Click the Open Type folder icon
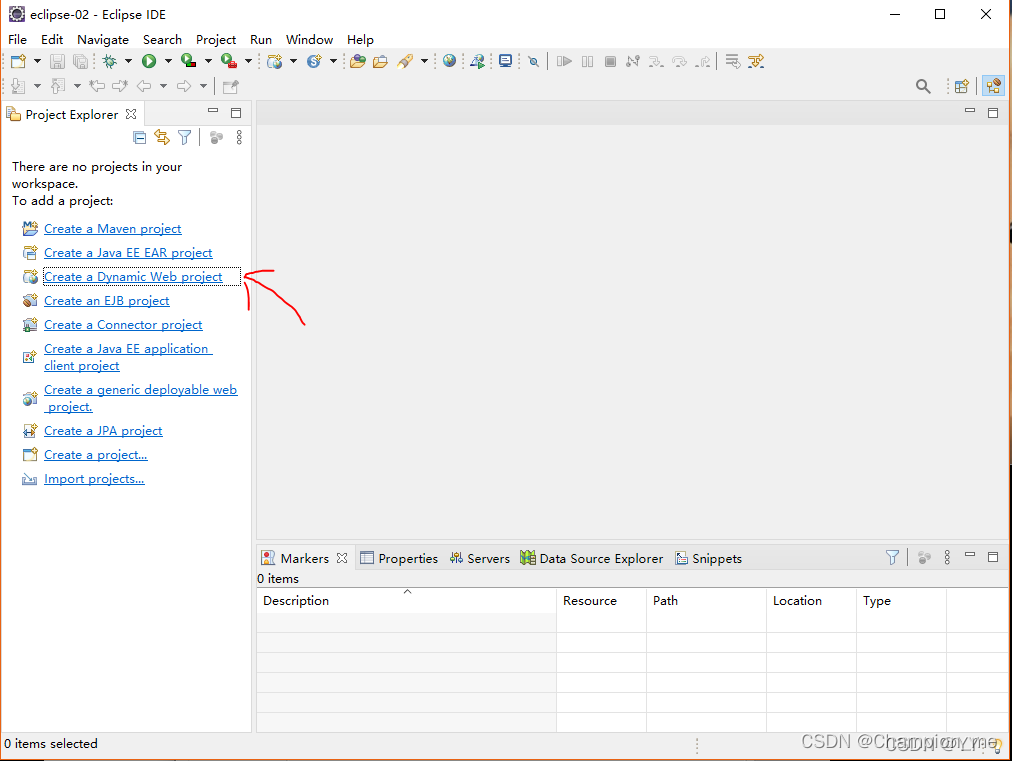This screenshot has height=761, width=1012. coord(358,61)
